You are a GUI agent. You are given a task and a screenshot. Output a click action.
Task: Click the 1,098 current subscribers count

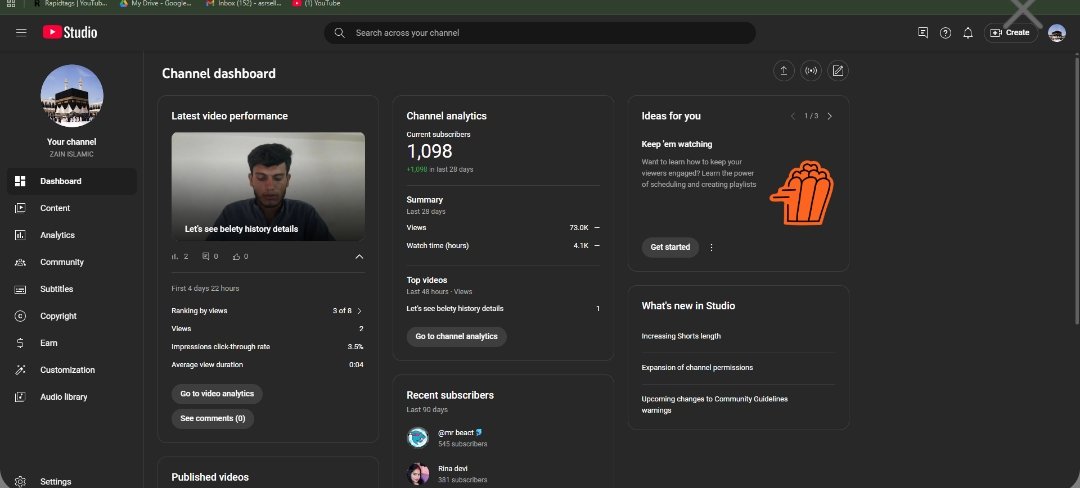pyautogui.click(x=429, y=151)
